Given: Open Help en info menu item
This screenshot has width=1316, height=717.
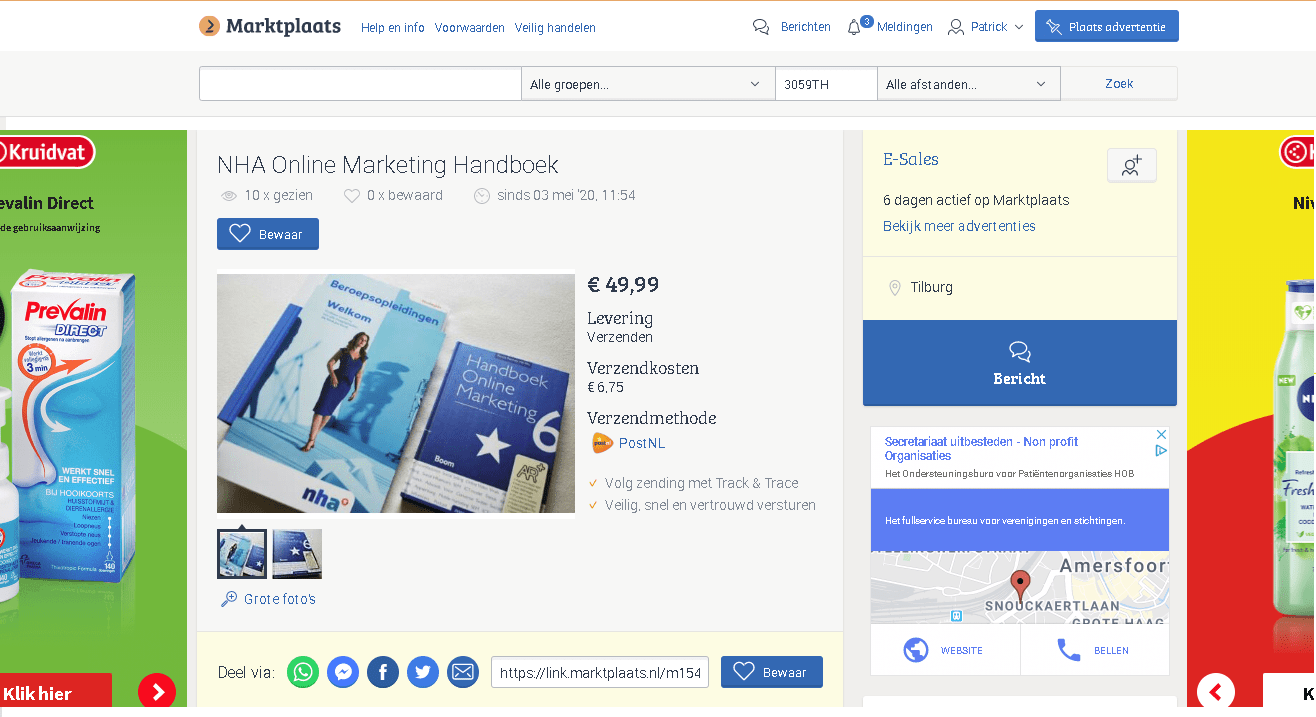Looking at the screenshot, I should pyautogui.click(x=393, y=28).
